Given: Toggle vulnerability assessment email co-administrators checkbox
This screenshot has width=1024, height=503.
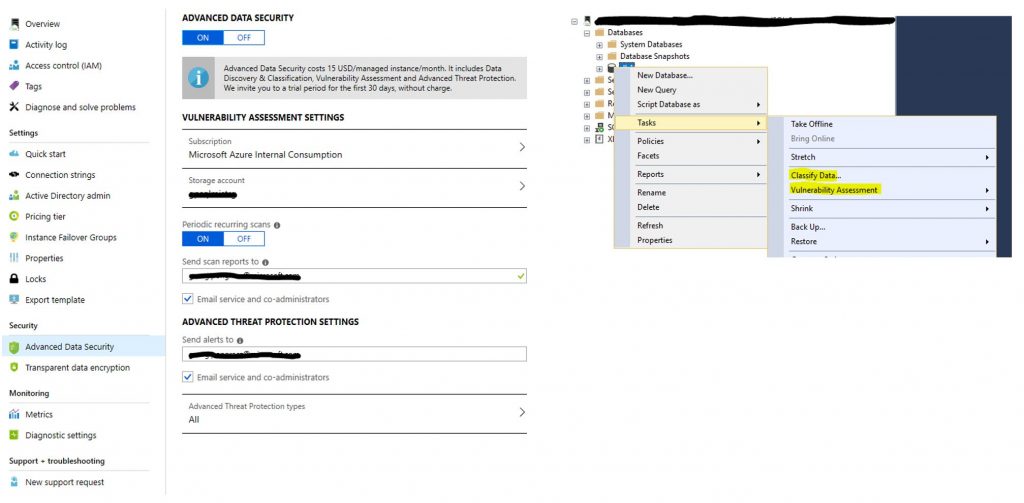Looking at the screenshot, I should pyautogui.click(x=188, y=299).
